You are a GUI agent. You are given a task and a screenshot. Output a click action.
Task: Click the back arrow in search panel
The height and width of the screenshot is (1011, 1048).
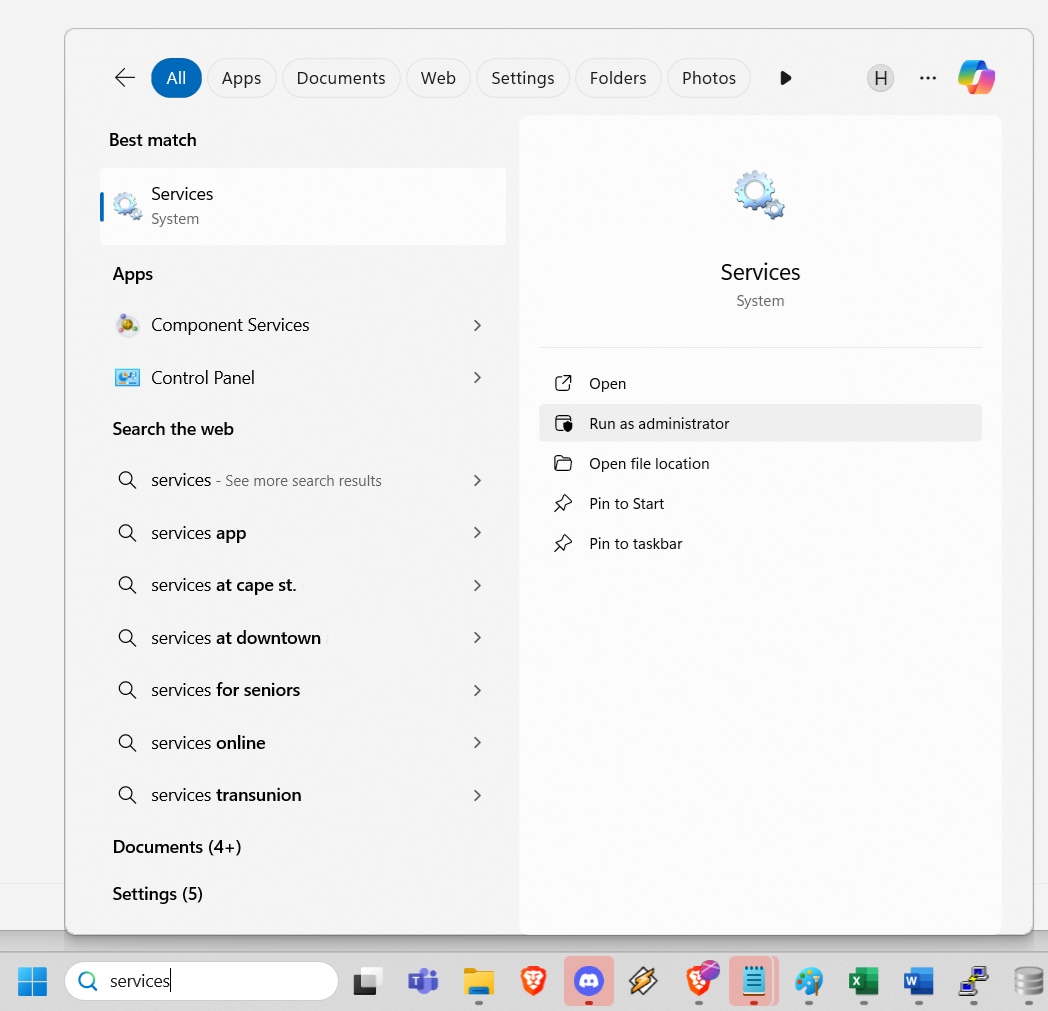[x=125, y=78]
